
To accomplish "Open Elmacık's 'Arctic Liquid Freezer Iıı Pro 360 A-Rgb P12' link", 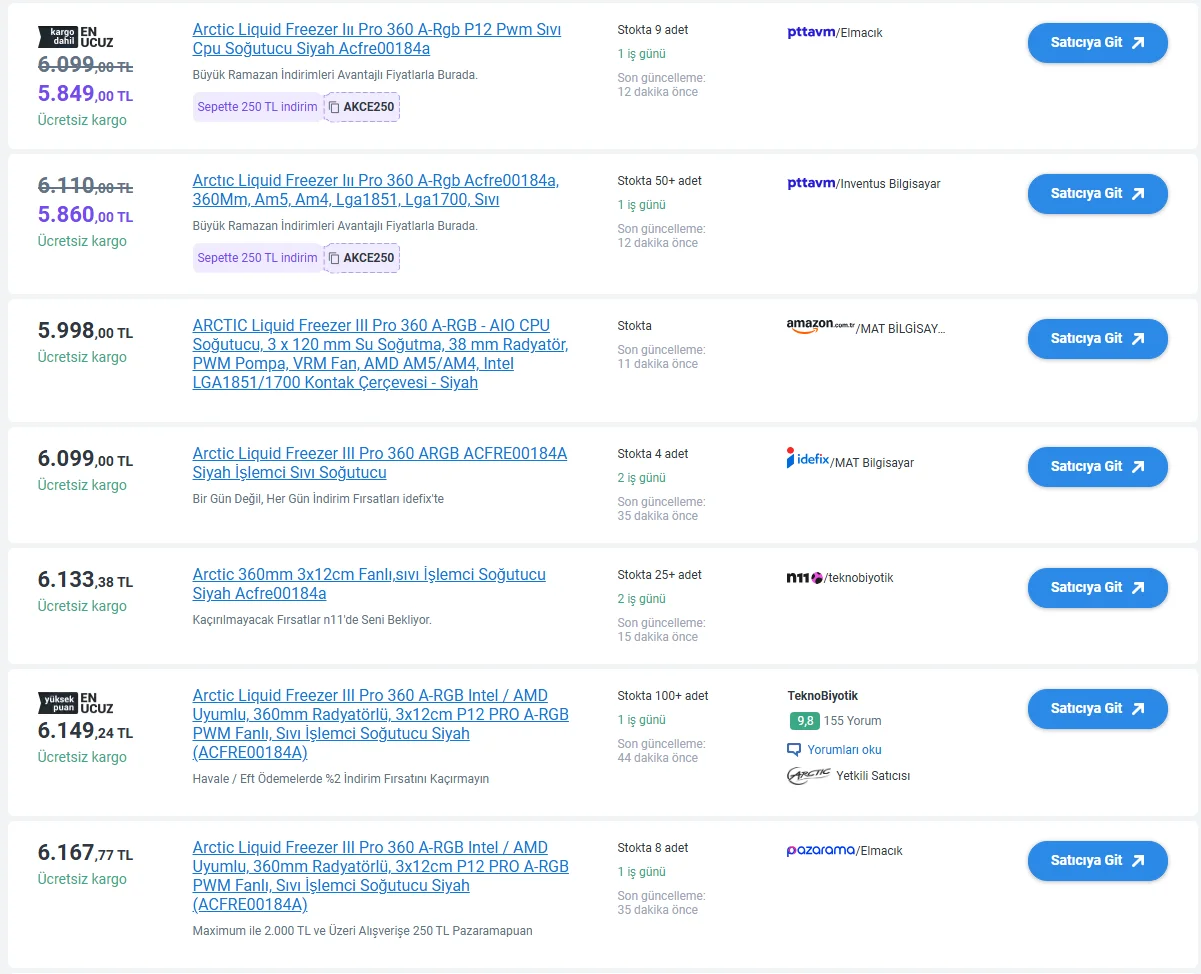I will pos(377,39).
